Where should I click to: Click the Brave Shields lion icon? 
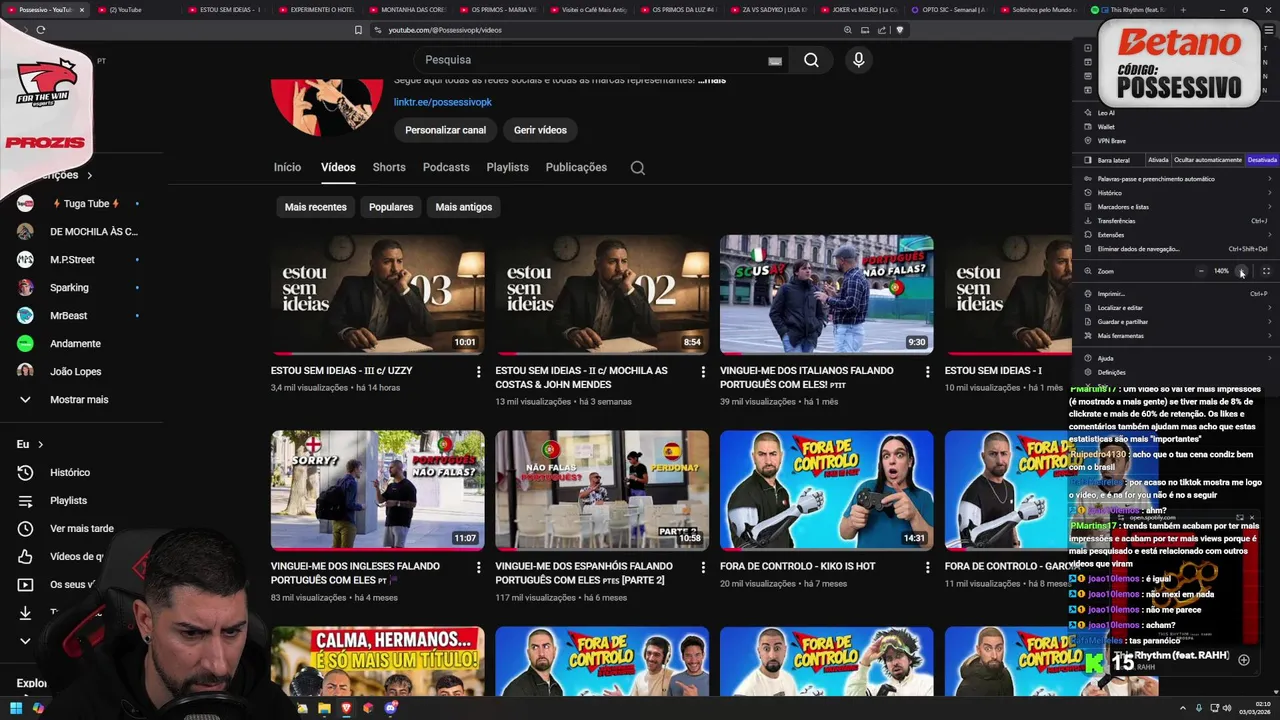[x=900, y=30]
